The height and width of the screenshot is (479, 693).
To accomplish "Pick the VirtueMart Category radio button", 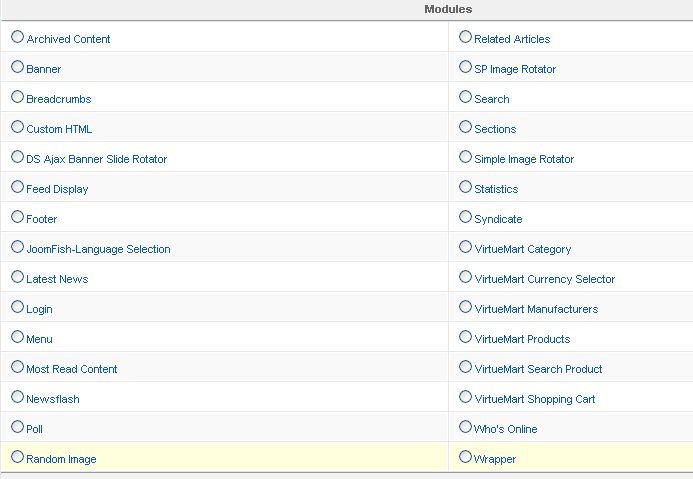I will (x=465, y=246).
